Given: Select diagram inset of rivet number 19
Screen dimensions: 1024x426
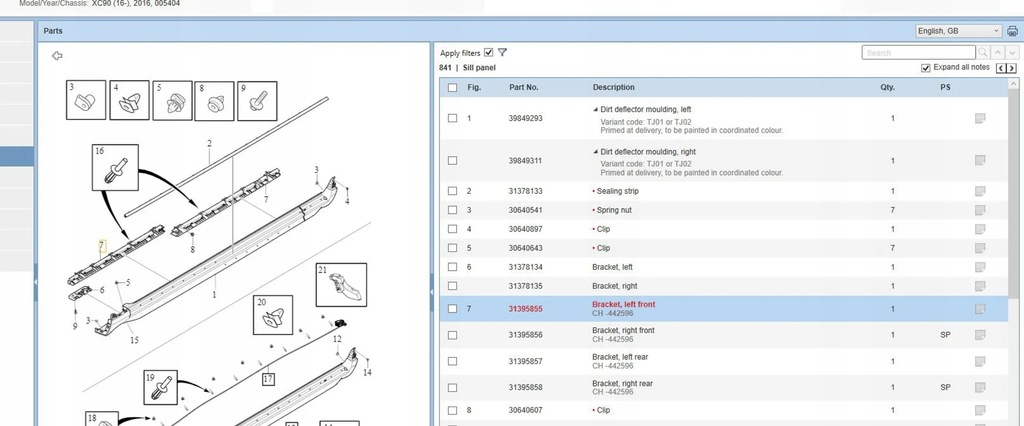Looking at the screenshot, I should click(161, 387).
